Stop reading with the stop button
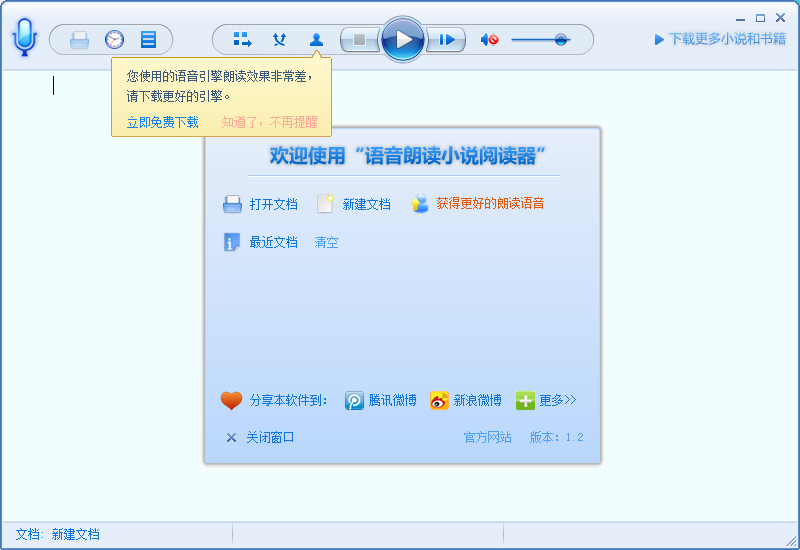Screen dimensions: 800x550 coord(360,39)
